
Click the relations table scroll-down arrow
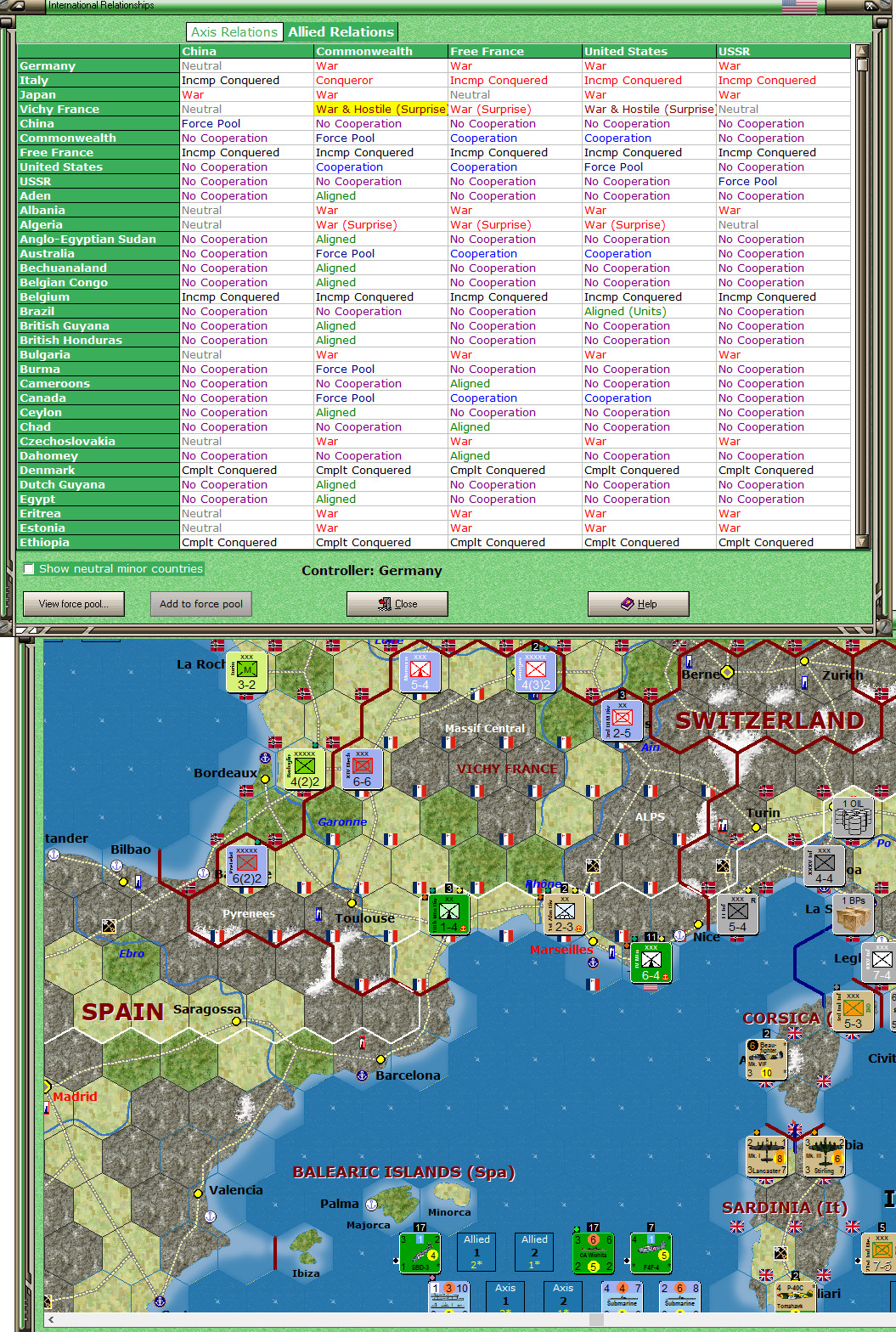862,542
